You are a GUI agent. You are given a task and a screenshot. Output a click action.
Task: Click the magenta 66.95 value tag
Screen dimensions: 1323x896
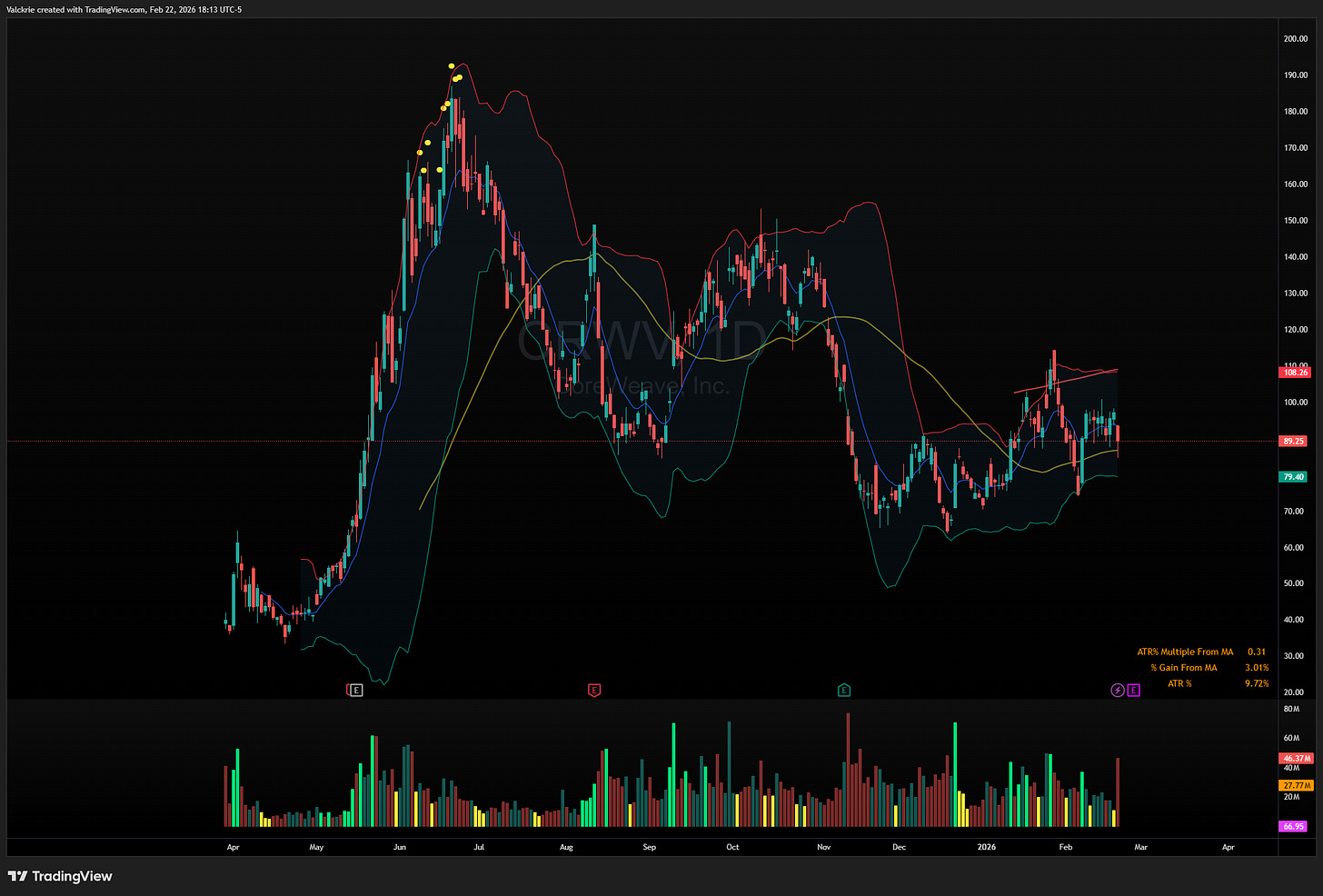point(1292,827)
